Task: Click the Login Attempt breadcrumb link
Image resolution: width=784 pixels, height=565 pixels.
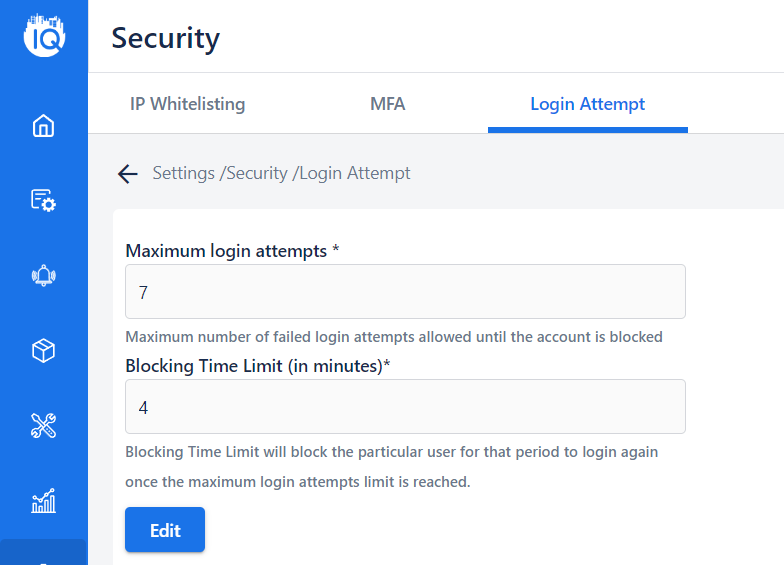Action: 354,173
